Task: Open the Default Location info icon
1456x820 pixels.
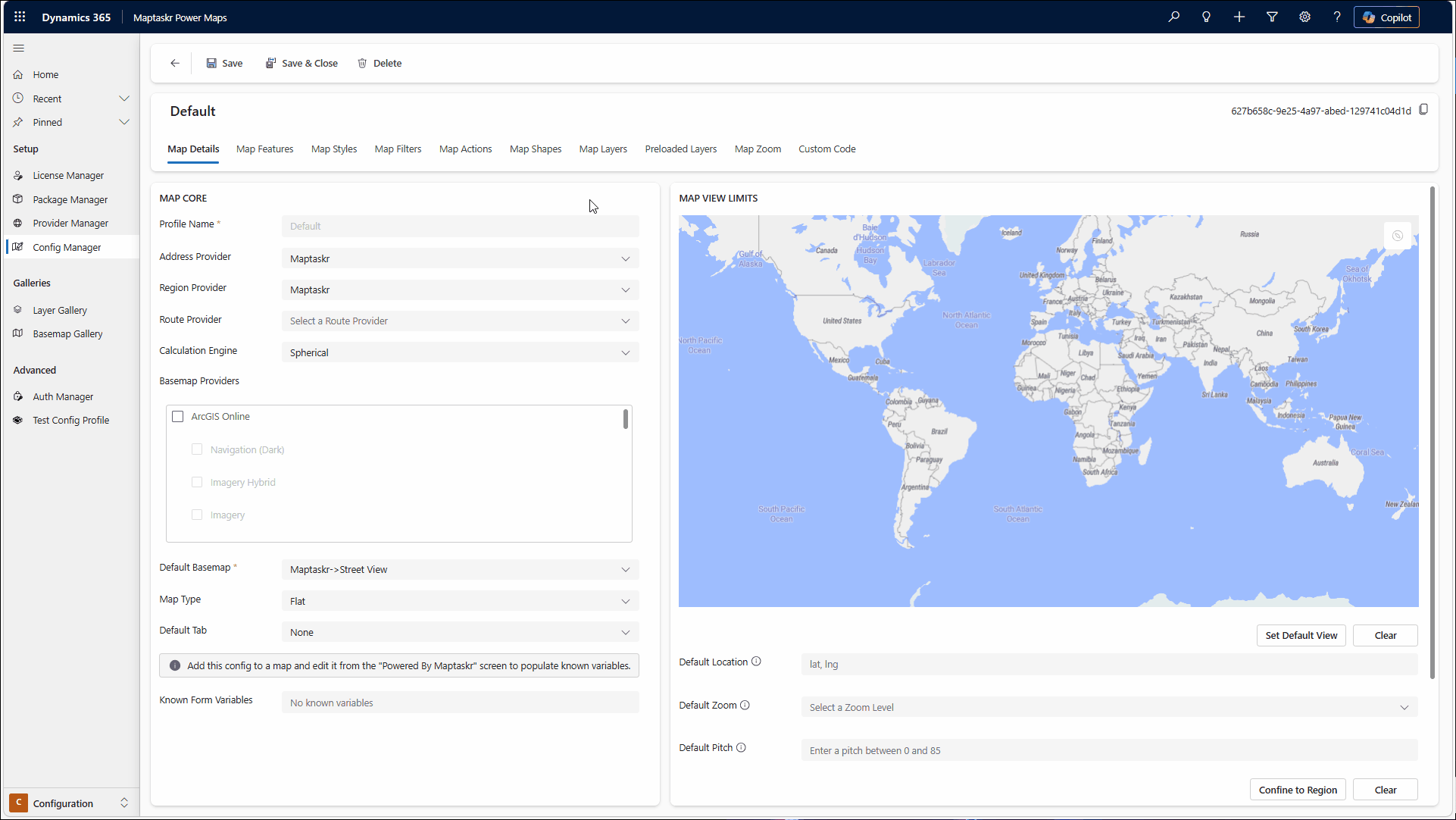Action: pos(756,662)
